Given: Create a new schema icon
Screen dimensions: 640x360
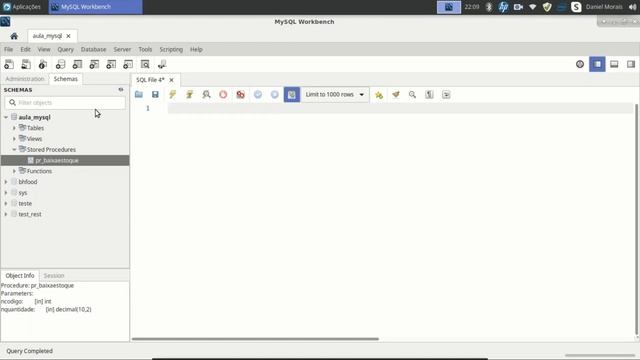Looking at the screenshot, I should [60, 64].
